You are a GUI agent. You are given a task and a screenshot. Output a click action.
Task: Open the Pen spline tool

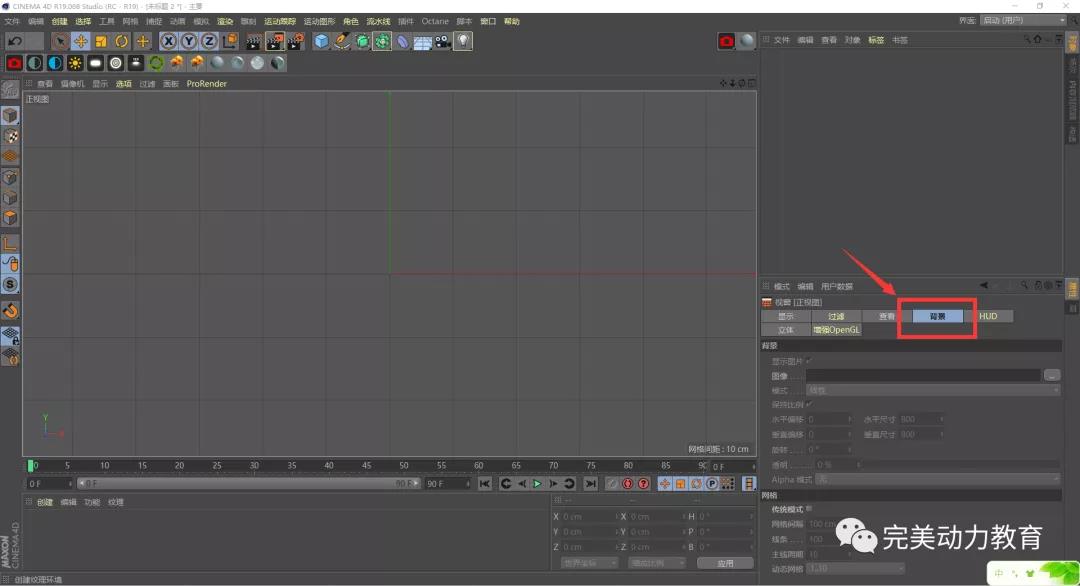point(342,41)
